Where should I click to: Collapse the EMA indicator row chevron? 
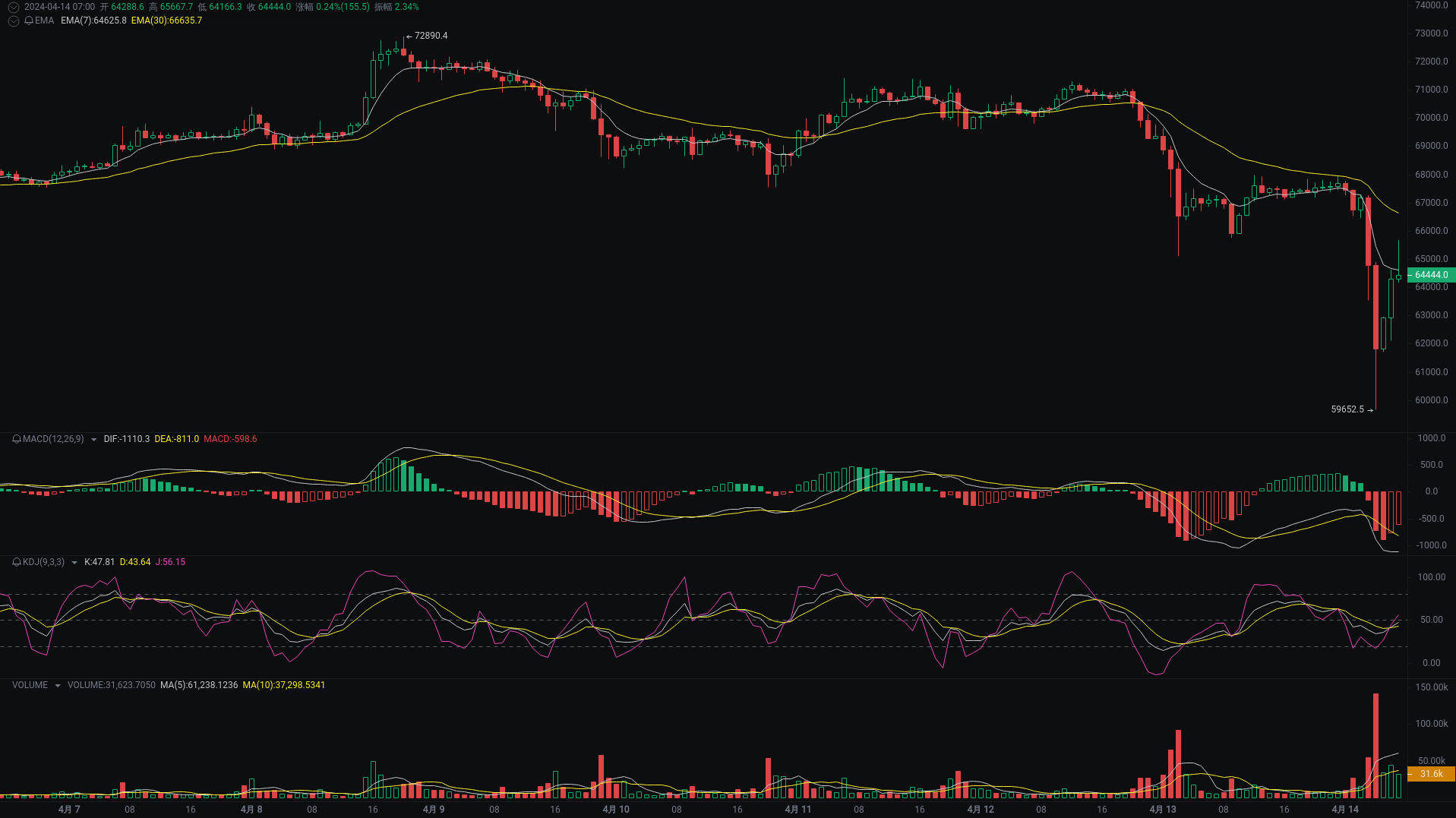(13, 21)
